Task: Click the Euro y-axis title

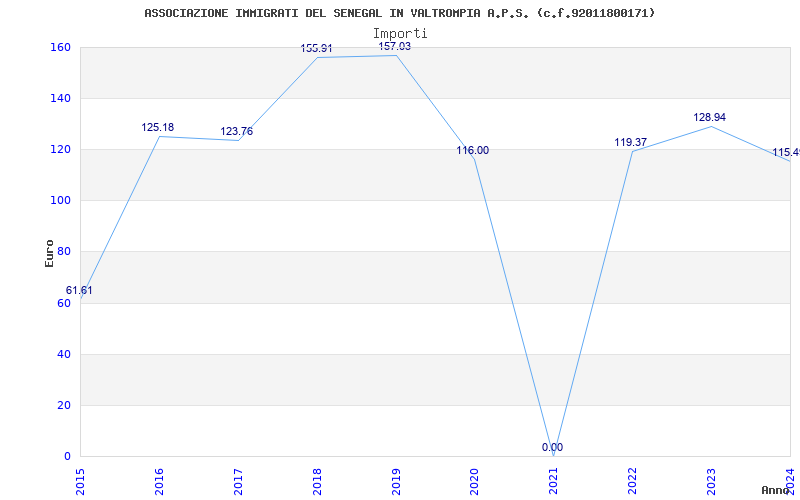Action: (x=49, y=253)
